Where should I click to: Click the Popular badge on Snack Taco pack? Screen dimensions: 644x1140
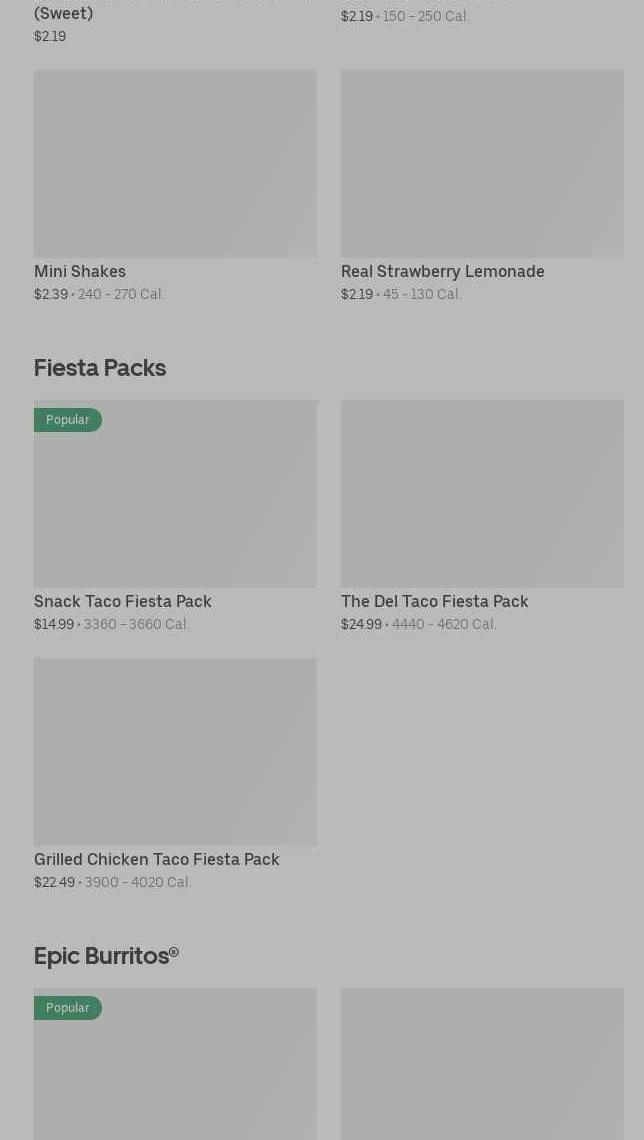coord(68,420)
